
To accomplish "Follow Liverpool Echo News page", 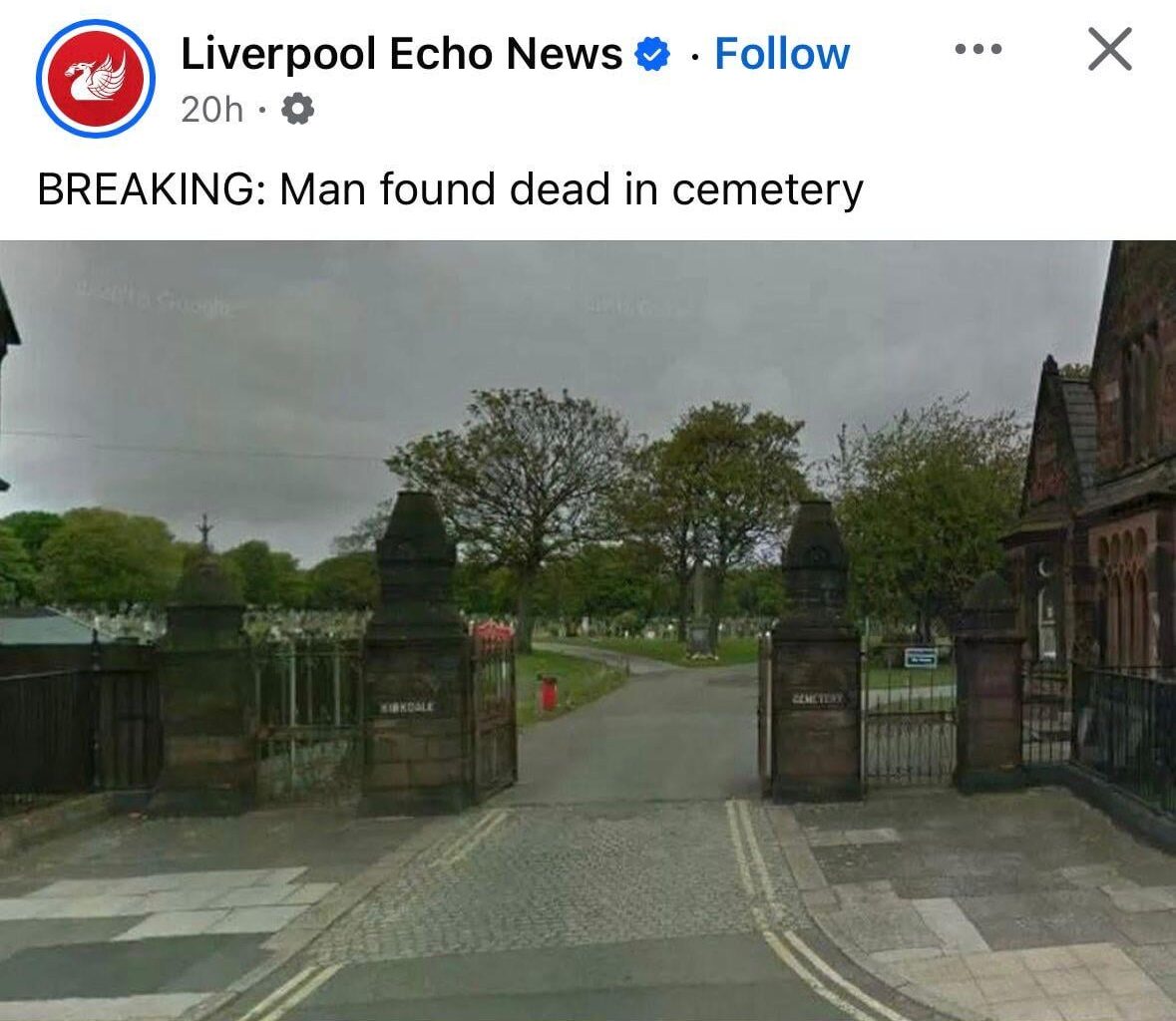I will point(782,54).
